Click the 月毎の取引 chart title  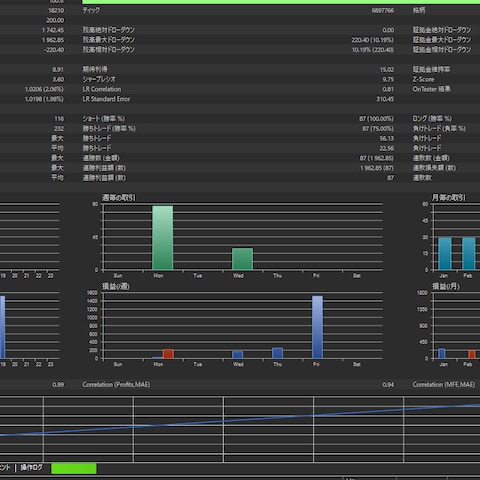click(x=448, y=198)
